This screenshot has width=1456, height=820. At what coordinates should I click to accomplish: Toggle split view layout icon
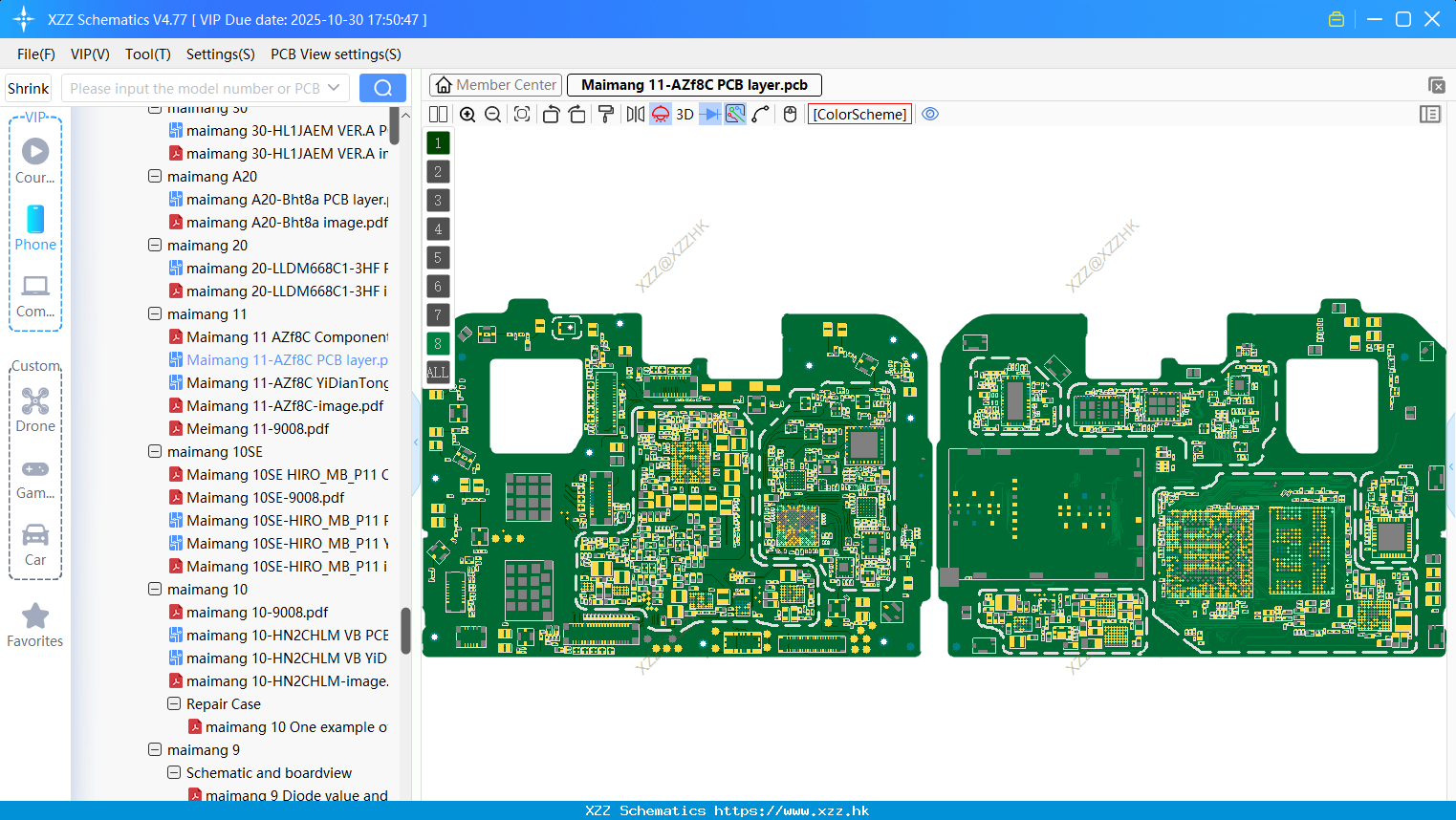click(x=438, y=115)
